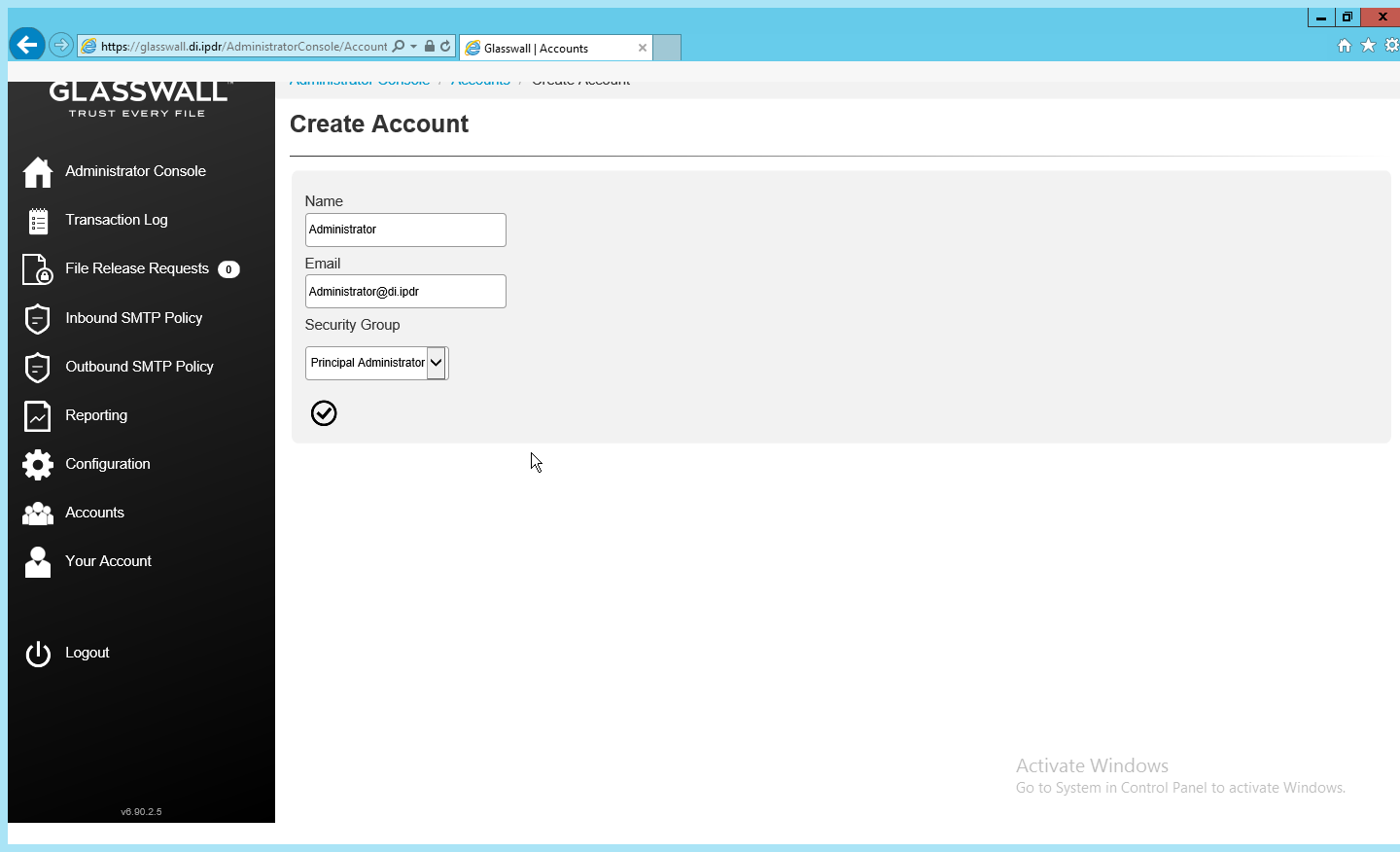
Task: Click the Configuration gear icon
Action: click(x=38, y=465)
